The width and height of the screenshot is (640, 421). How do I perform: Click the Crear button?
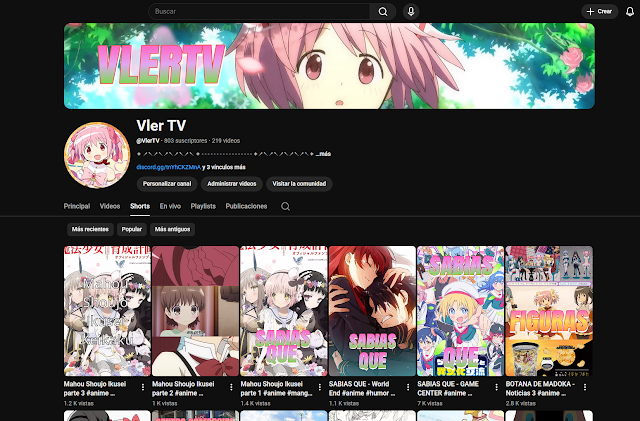599,11
